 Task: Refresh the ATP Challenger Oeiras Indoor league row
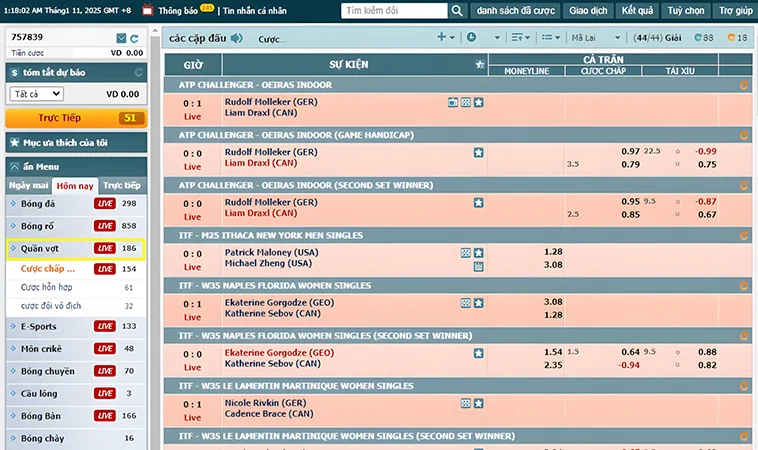(x=743, y=85)
